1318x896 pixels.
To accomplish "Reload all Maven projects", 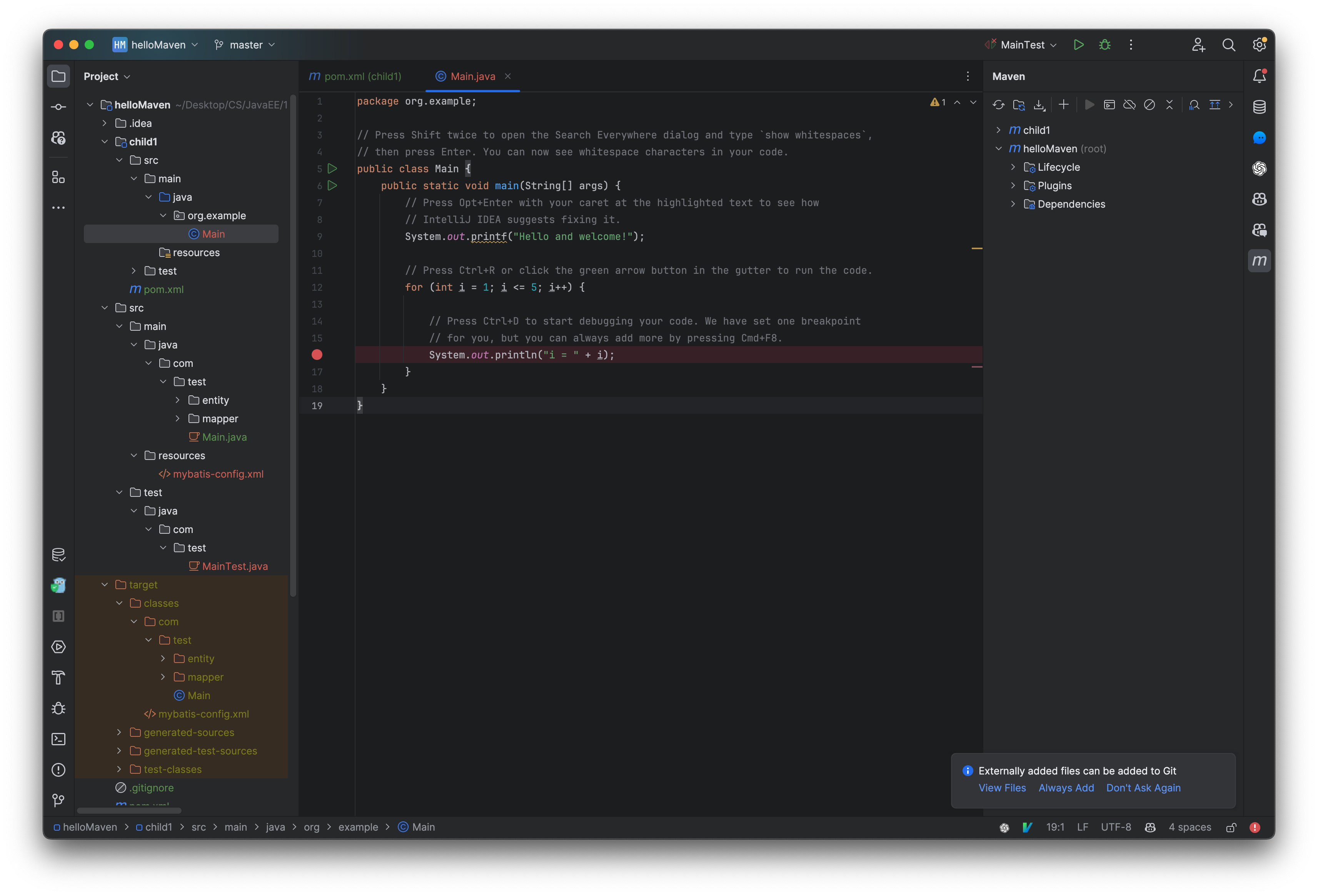I will coord(999,105).
